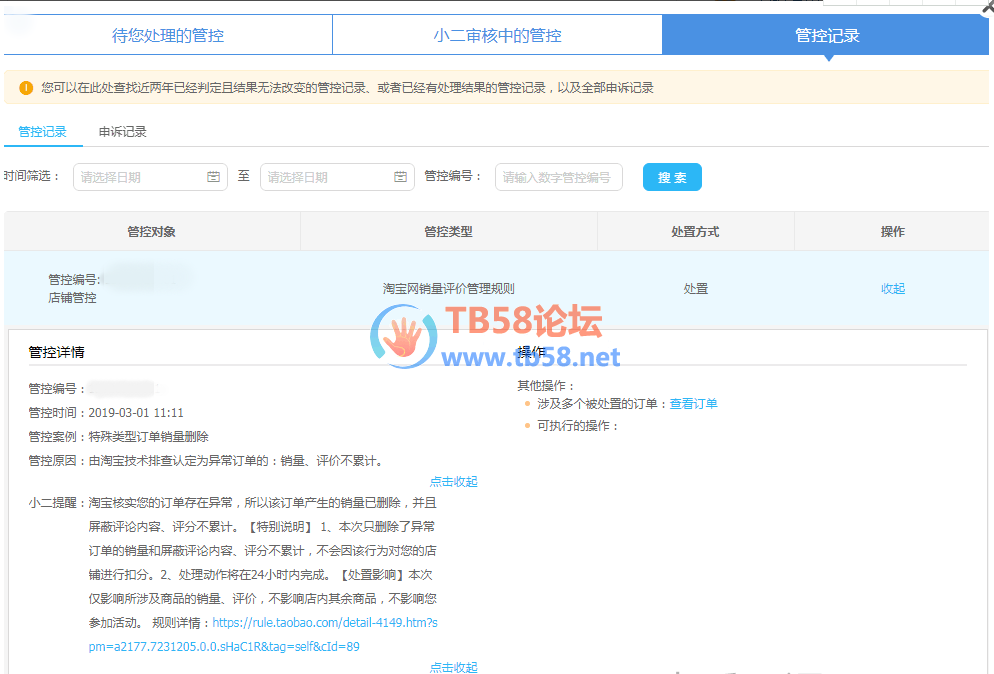Click 点击收起 below 管控原因
The image size is (994, 674).
click(454, 482)
